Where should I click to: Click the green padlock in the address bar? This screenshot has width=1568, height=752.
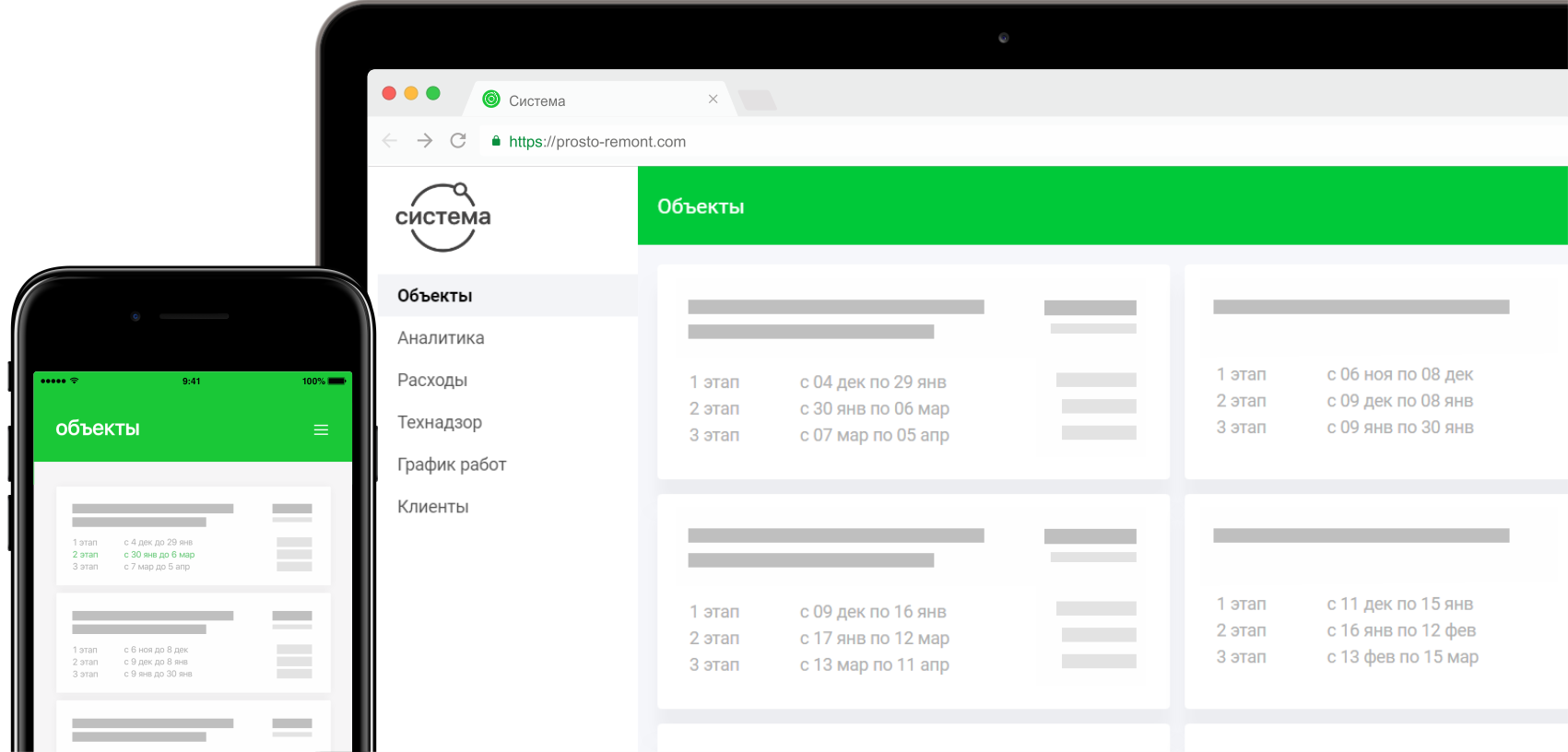(496, 141)
